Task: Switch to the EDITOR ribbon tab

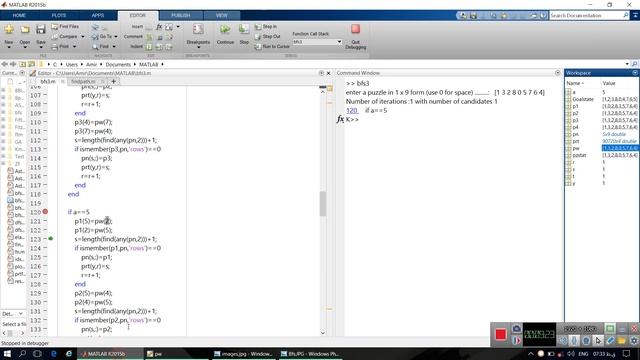Action: [x=138, y=16]
